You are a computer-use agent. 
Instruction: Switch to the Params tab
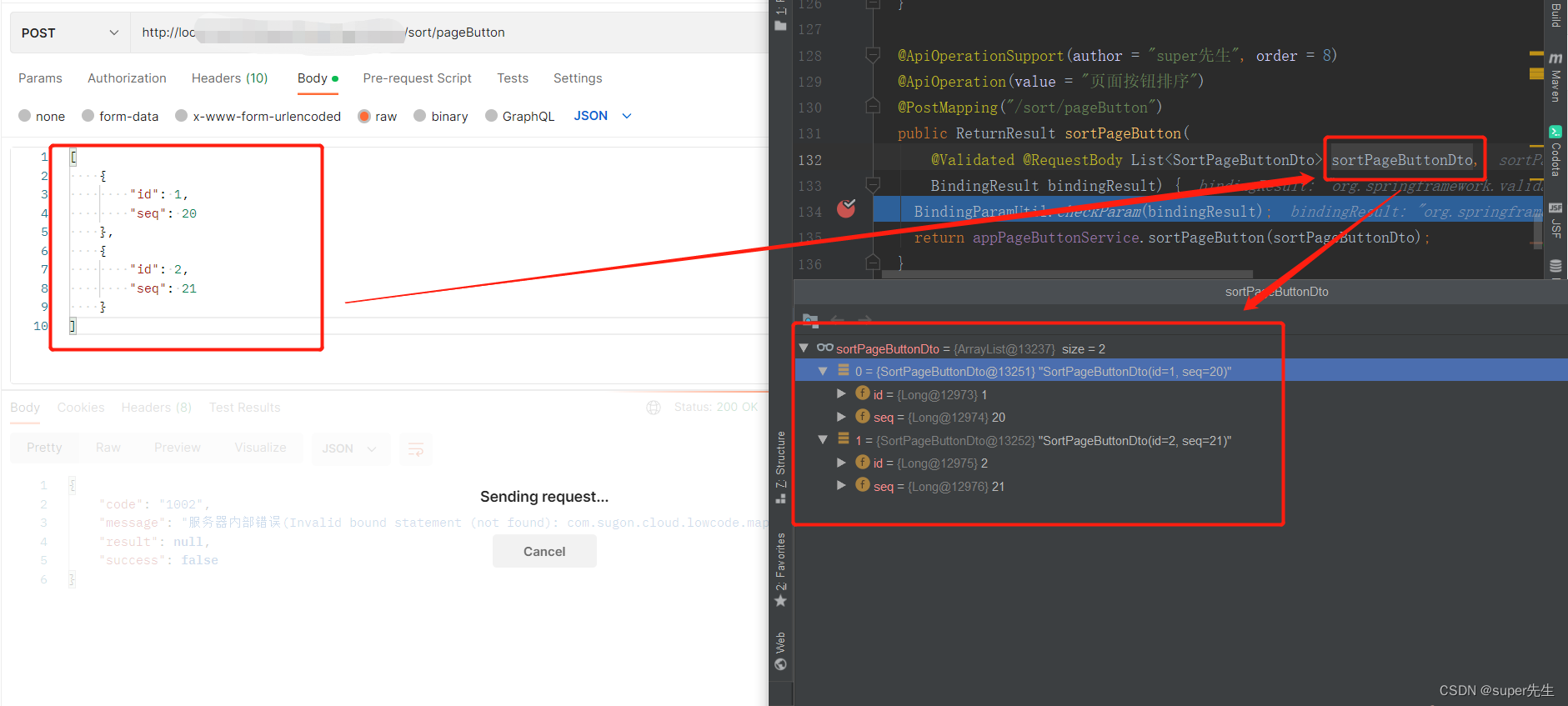(40, 78)
